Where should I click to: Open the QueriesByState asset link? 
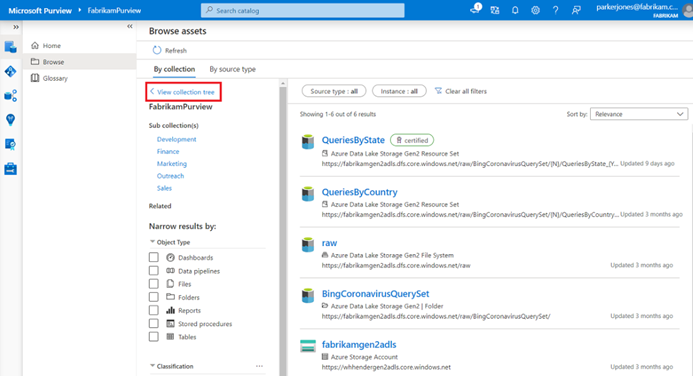pos(353,140)
